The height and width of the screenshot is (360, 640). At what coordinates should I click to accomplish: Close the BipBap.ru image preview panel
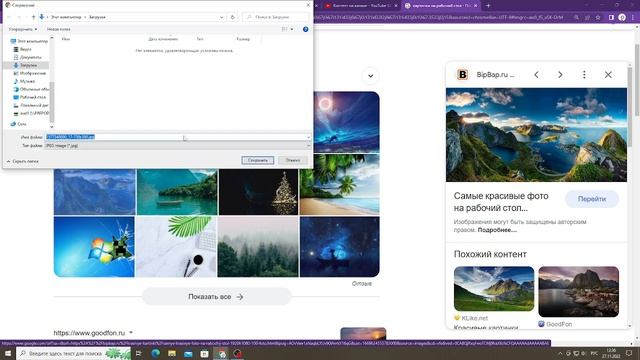[608, 75]
